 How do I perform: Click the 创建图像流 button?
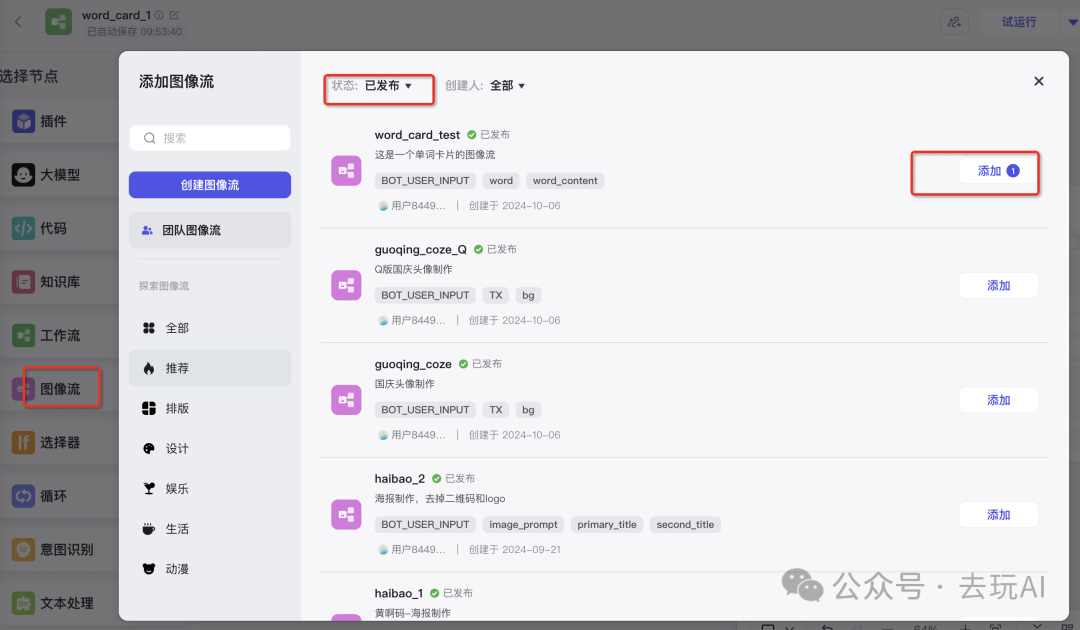209,185
